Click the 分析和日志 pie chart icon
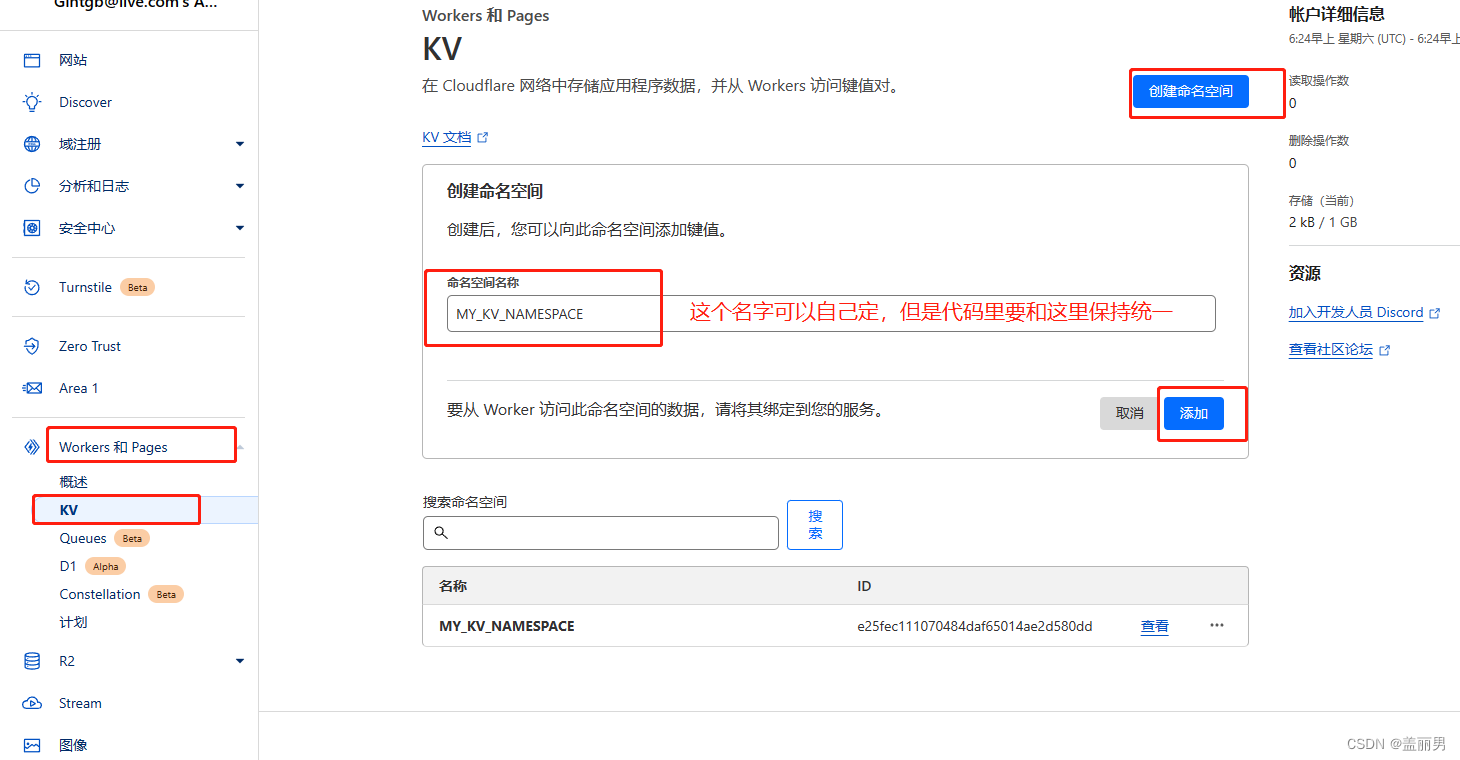The image size is (1460, 760). click(x=32, y=186)
